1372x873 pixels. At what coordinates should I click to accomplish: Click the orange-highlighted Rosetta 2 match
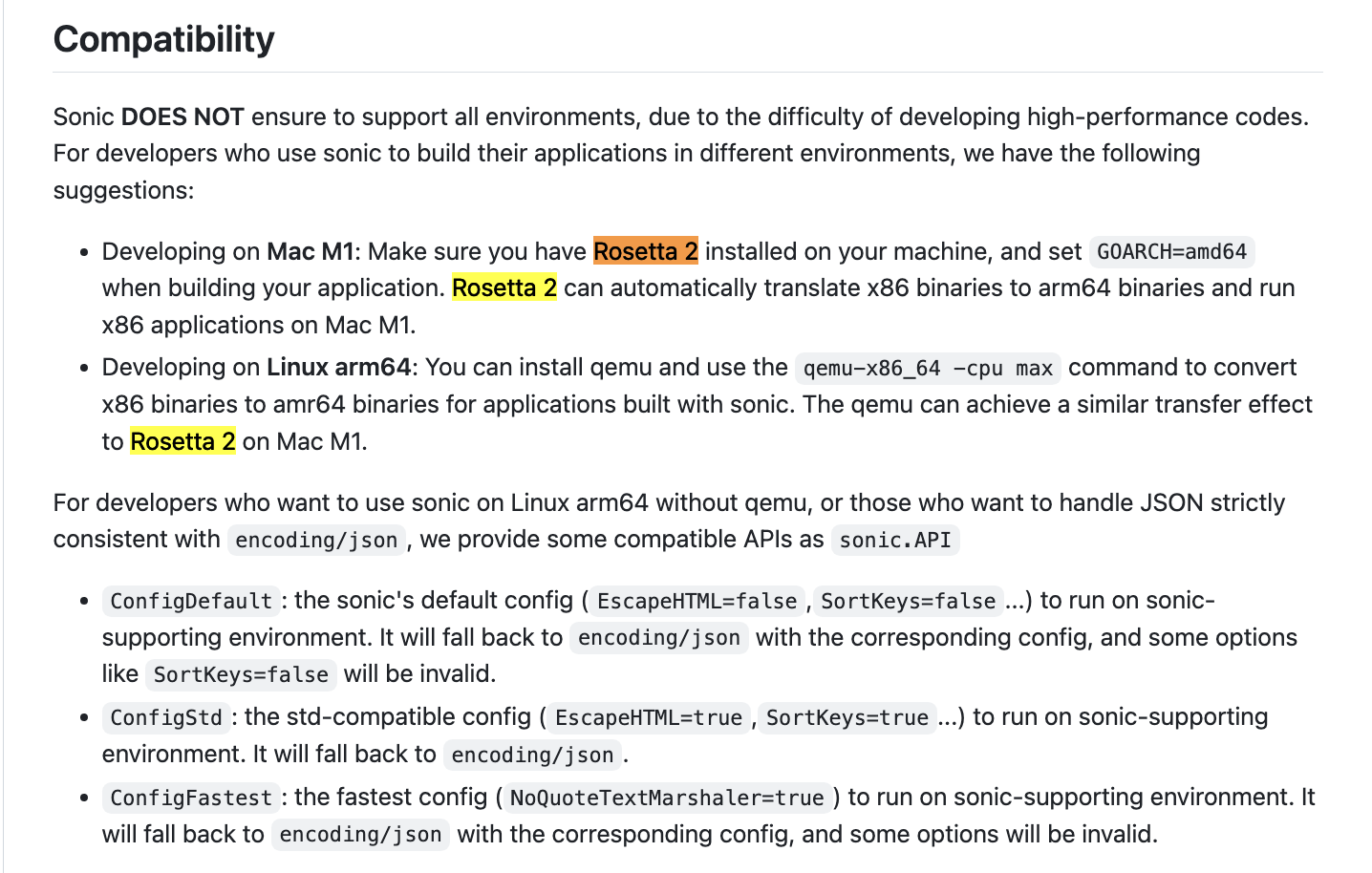645,251
